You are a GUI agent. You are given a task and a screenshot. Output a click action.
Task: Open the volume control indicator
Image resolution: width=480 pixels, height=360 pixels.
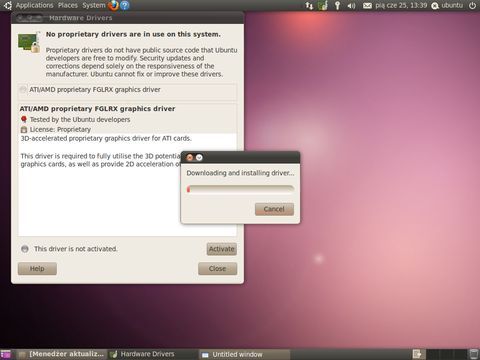click(351, 6)
